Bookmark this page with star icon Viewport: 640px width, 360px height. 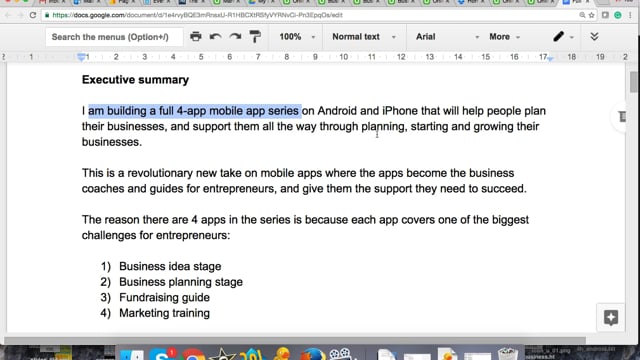(x=591, y=15)
